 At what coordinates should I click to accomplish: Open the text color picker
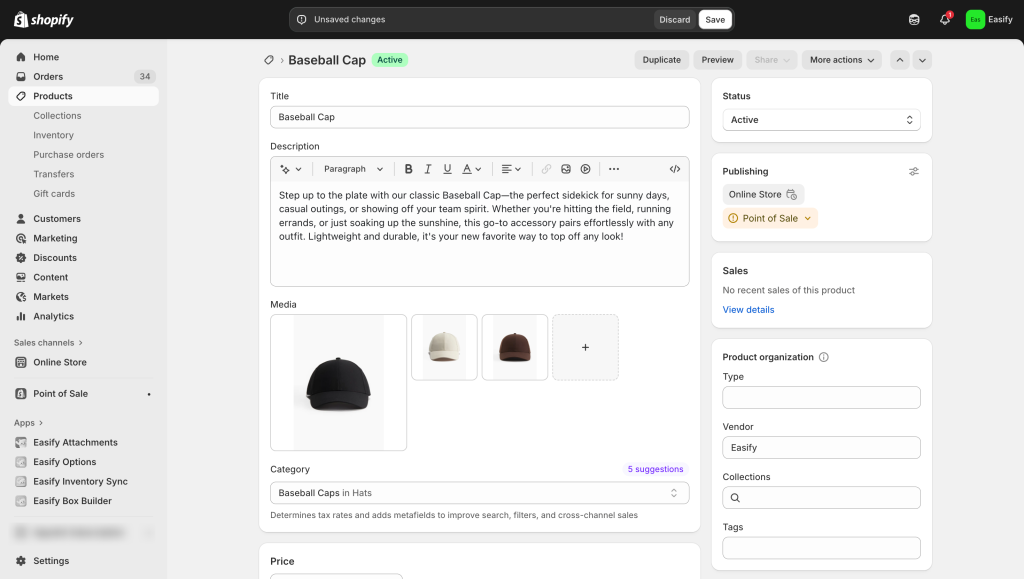pos(472,169)
